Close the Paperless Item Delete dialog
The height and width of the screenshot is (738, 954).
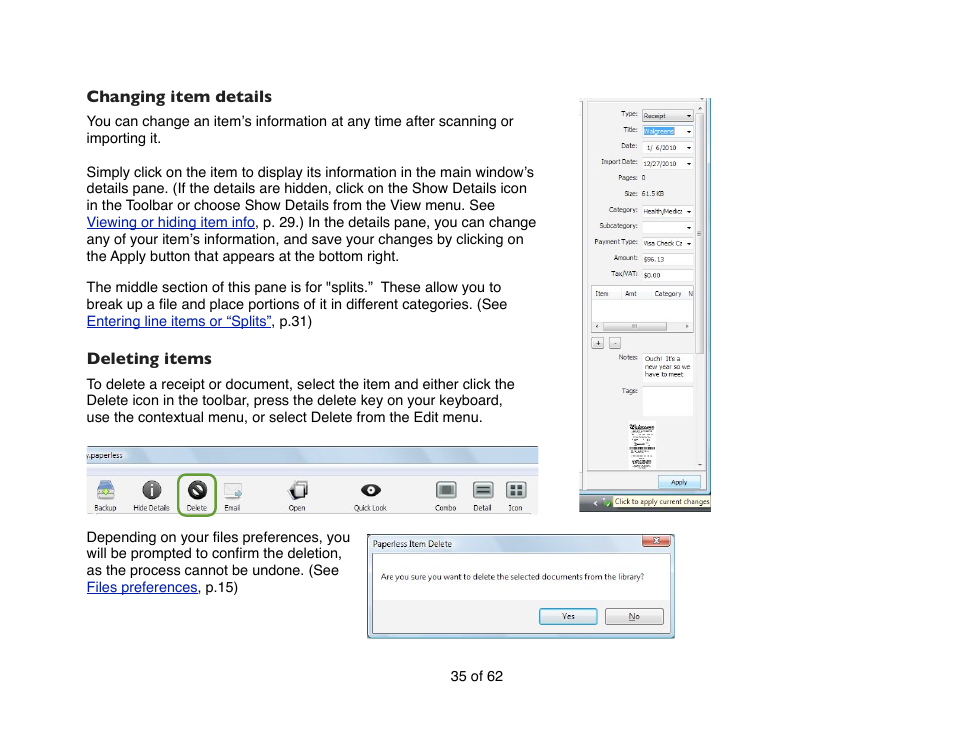[x=656, y=541]
